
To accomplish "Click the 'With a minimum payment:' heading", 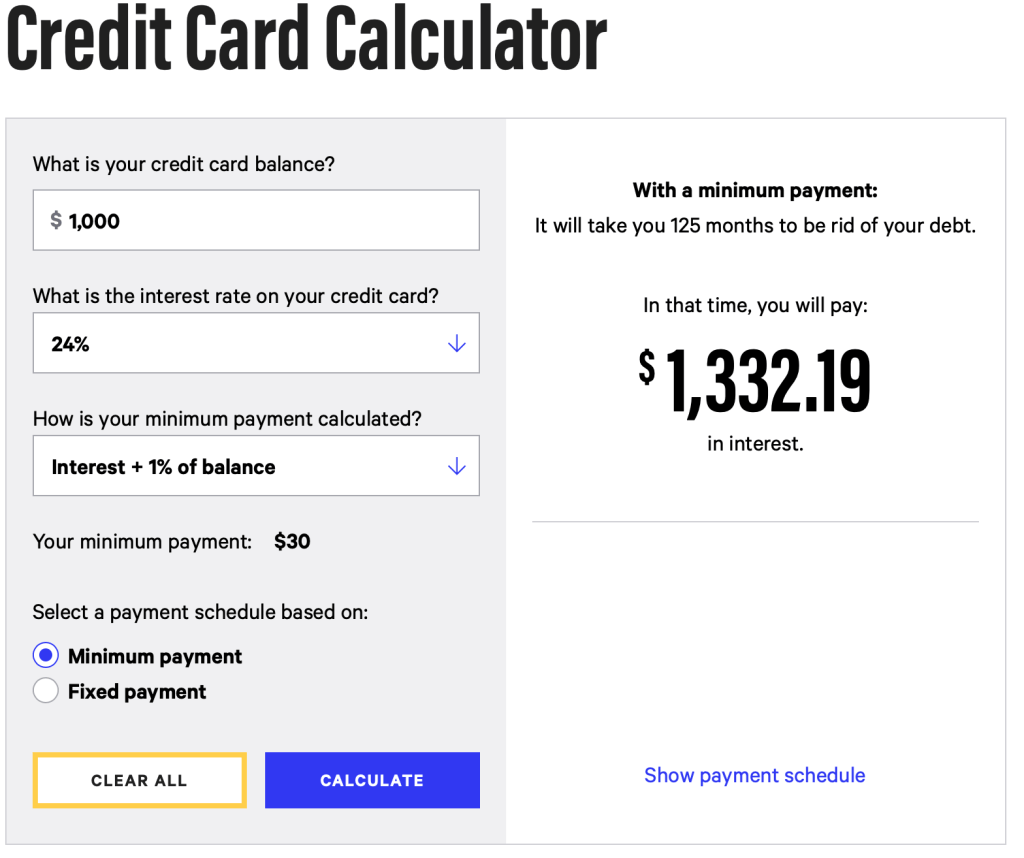I will point(755,190).
